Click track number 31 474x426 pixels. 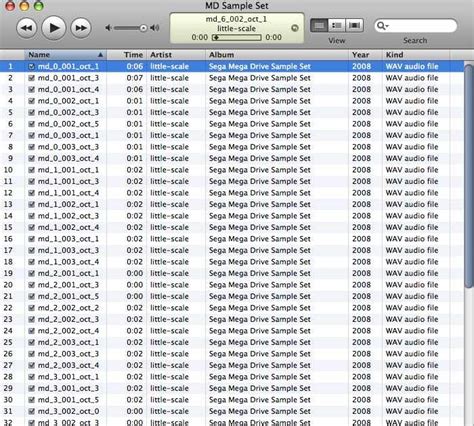tap(8, 412)
